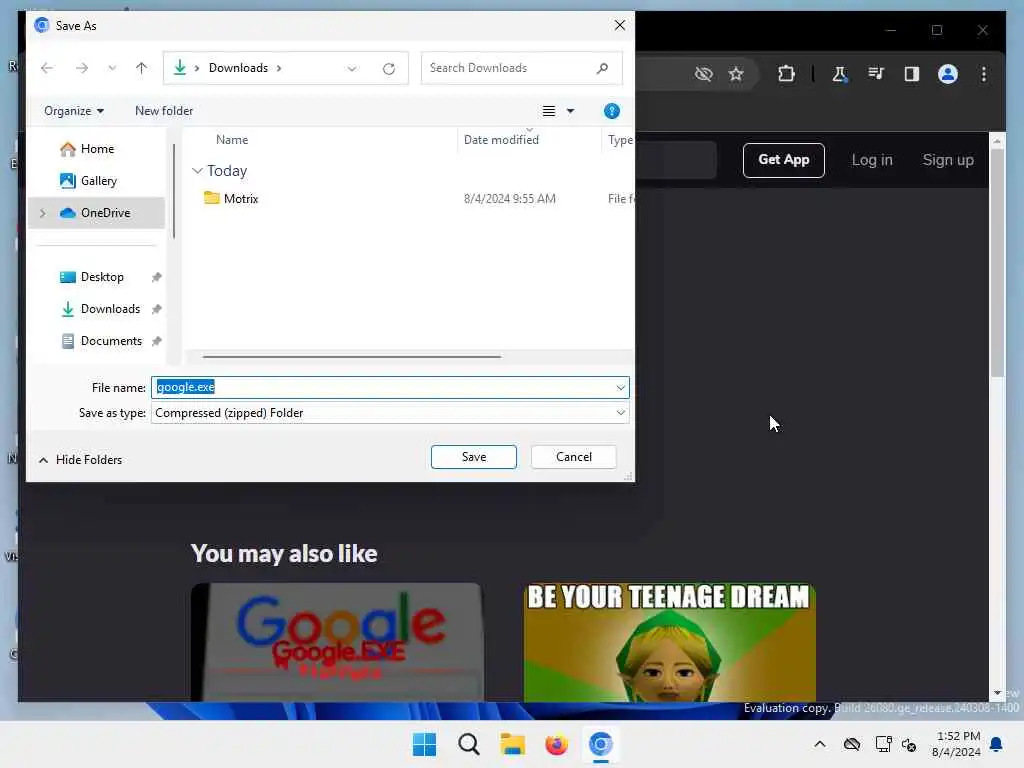1024x768 pixels.
Task: Click the browser page vertical scrollbar
Action: (x=997, y=261)
